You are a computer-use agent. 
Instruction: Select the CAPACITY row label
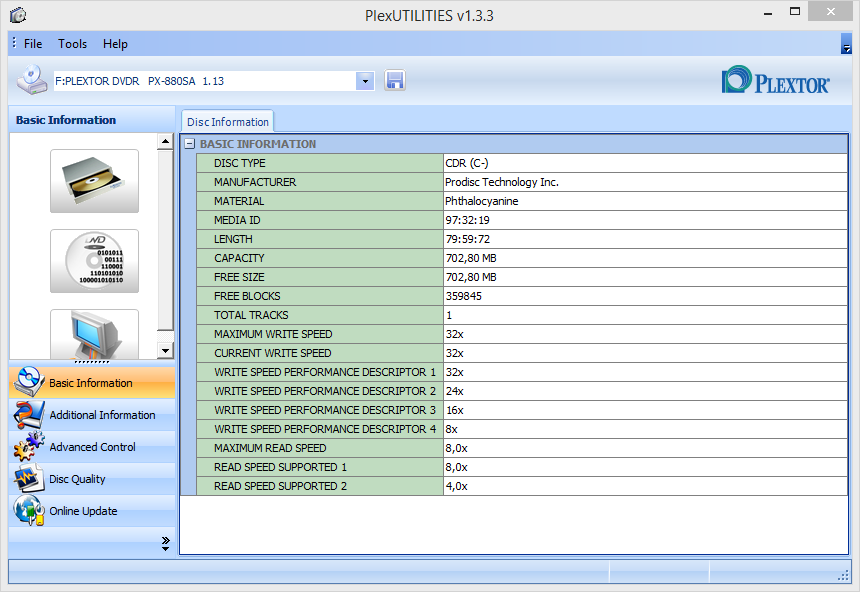tap(320, 258)
